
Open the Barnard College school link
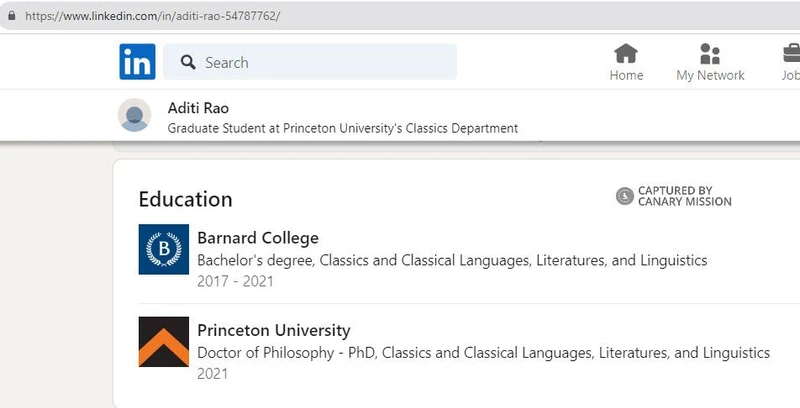[258, 238]
